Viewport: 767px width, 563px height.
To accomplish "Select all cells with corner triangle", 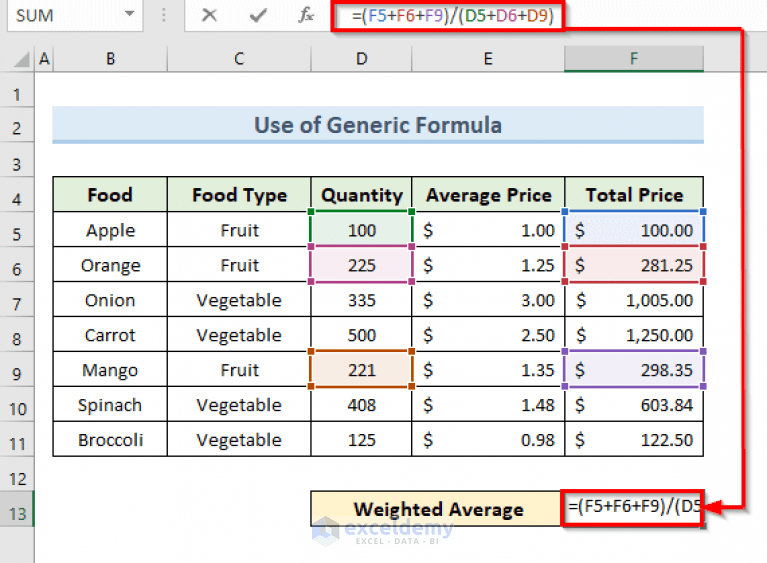I will 21,60.
